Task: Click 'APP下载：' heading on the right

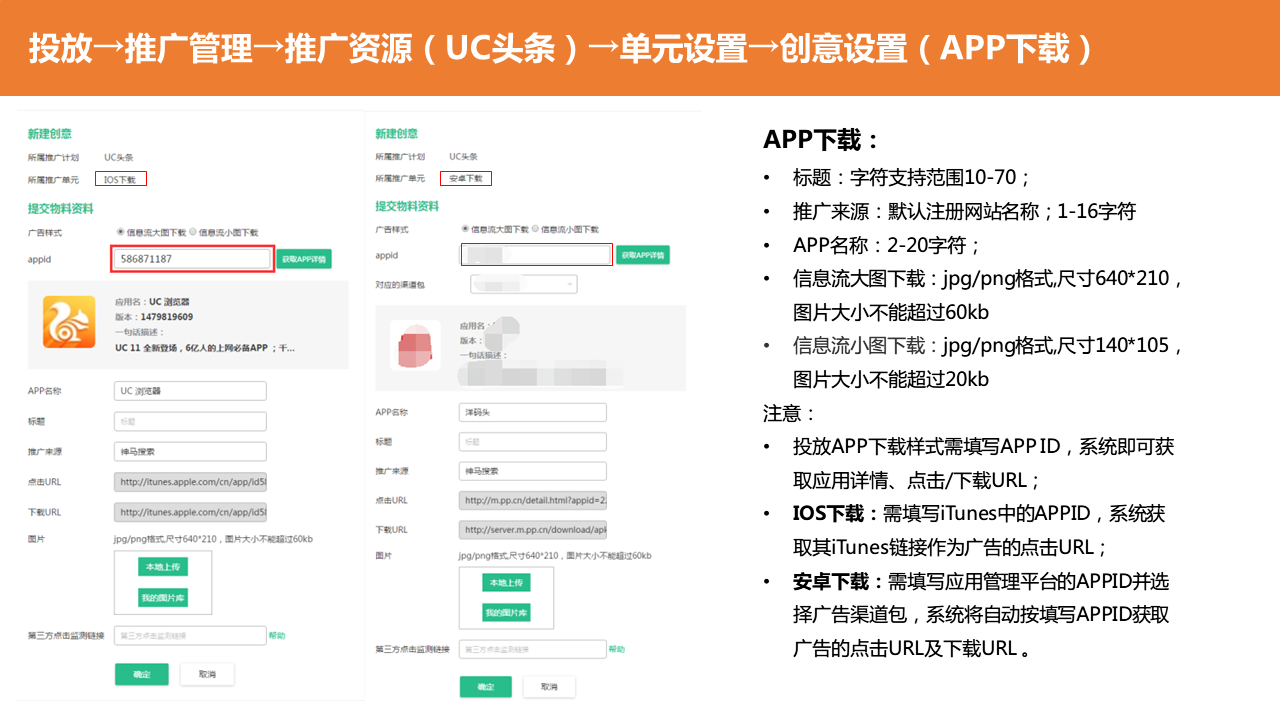Action: point(822,139)
